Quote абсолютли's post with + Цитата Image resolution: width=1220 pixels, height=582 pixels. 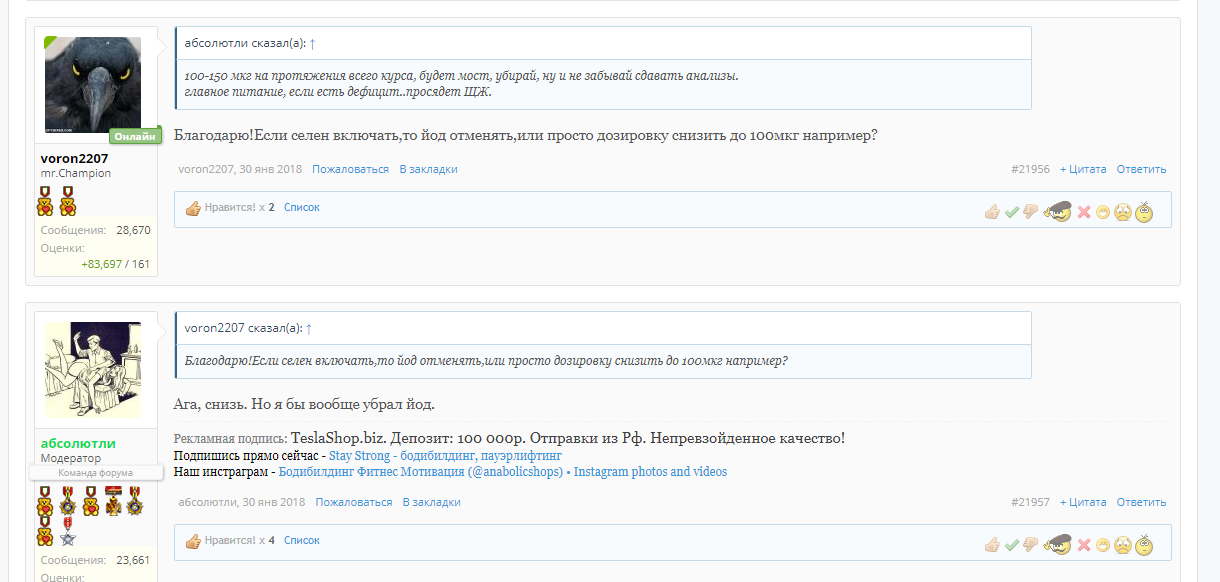pyautogui.click(x=1083, y=502)
